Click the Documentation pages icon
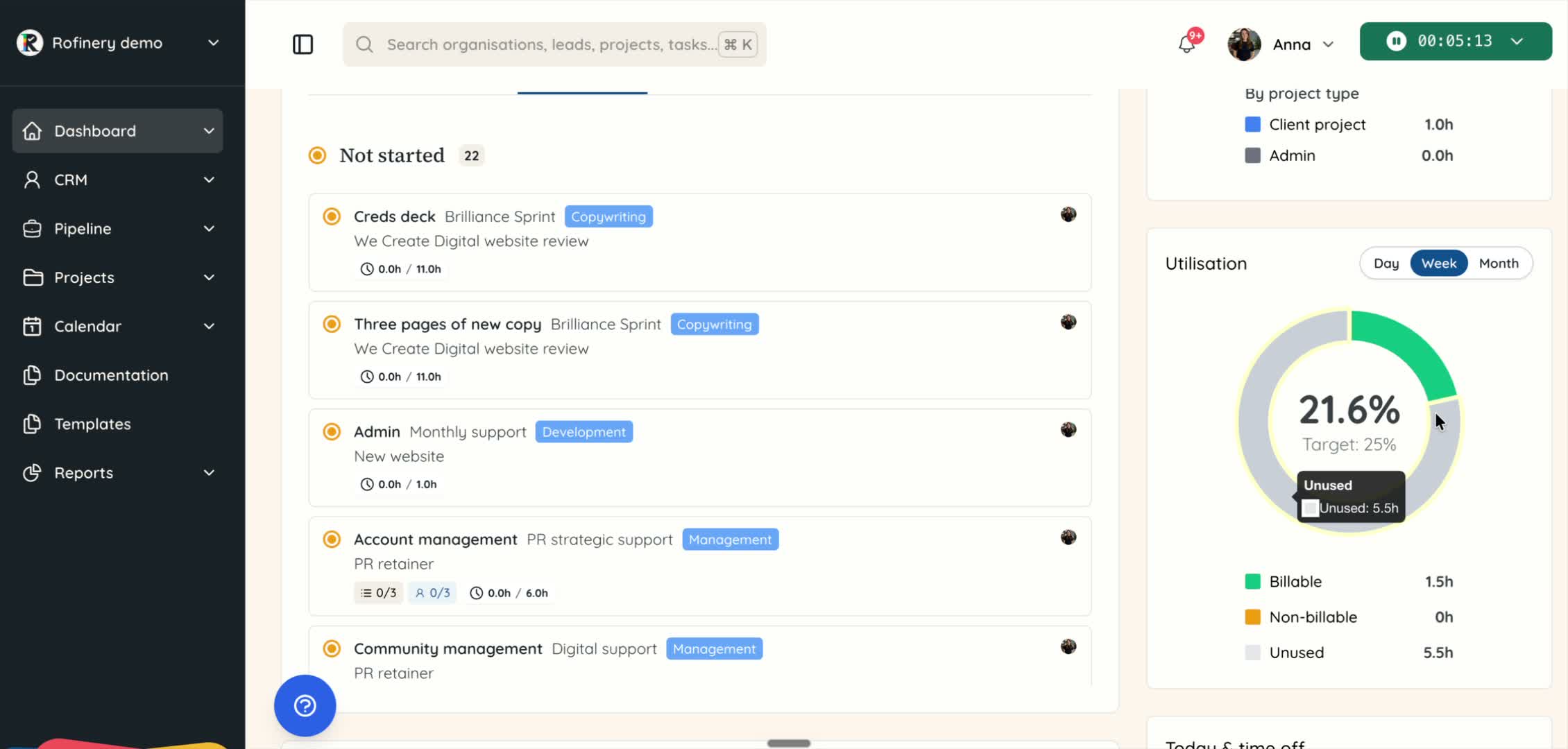The image size is (1568, 749). (32, 374)
